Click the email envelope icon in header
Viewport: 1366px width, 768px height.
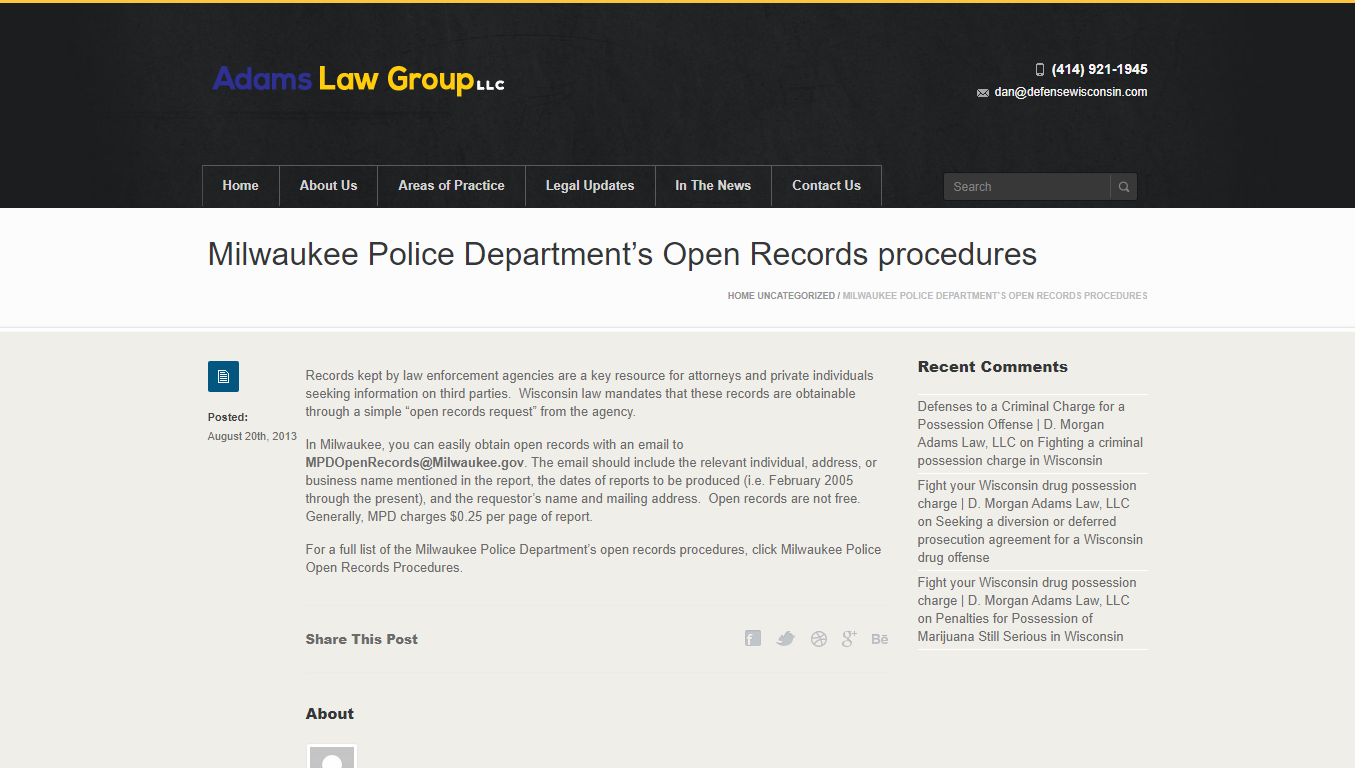(x=983, y=93)
